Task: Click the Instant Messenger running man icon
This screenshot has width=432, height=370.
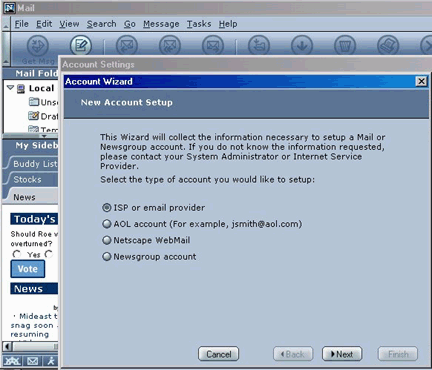Action: click(51, 361)
